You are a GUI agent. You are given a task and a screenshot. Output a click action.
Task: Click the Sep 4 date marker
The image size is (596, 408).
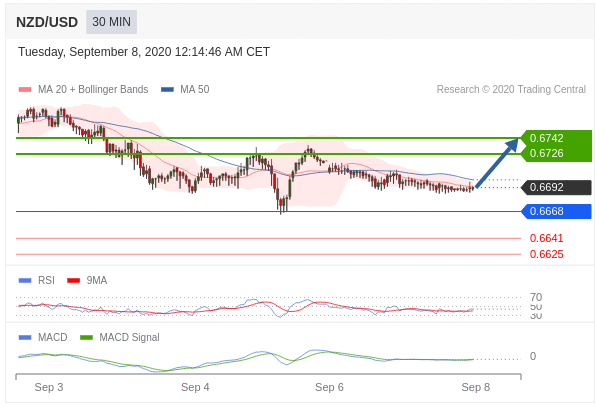(x=195, y=387)
